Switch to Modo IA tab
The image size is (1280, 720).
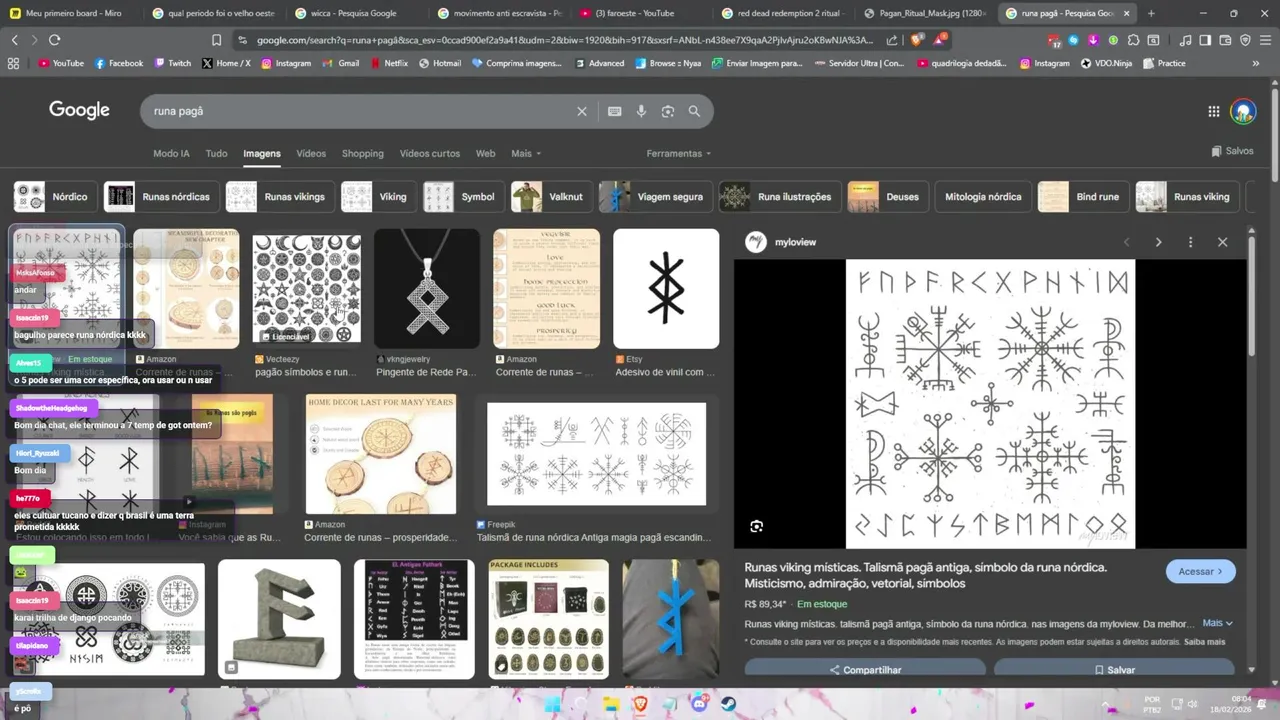click(x=171, y=153)
